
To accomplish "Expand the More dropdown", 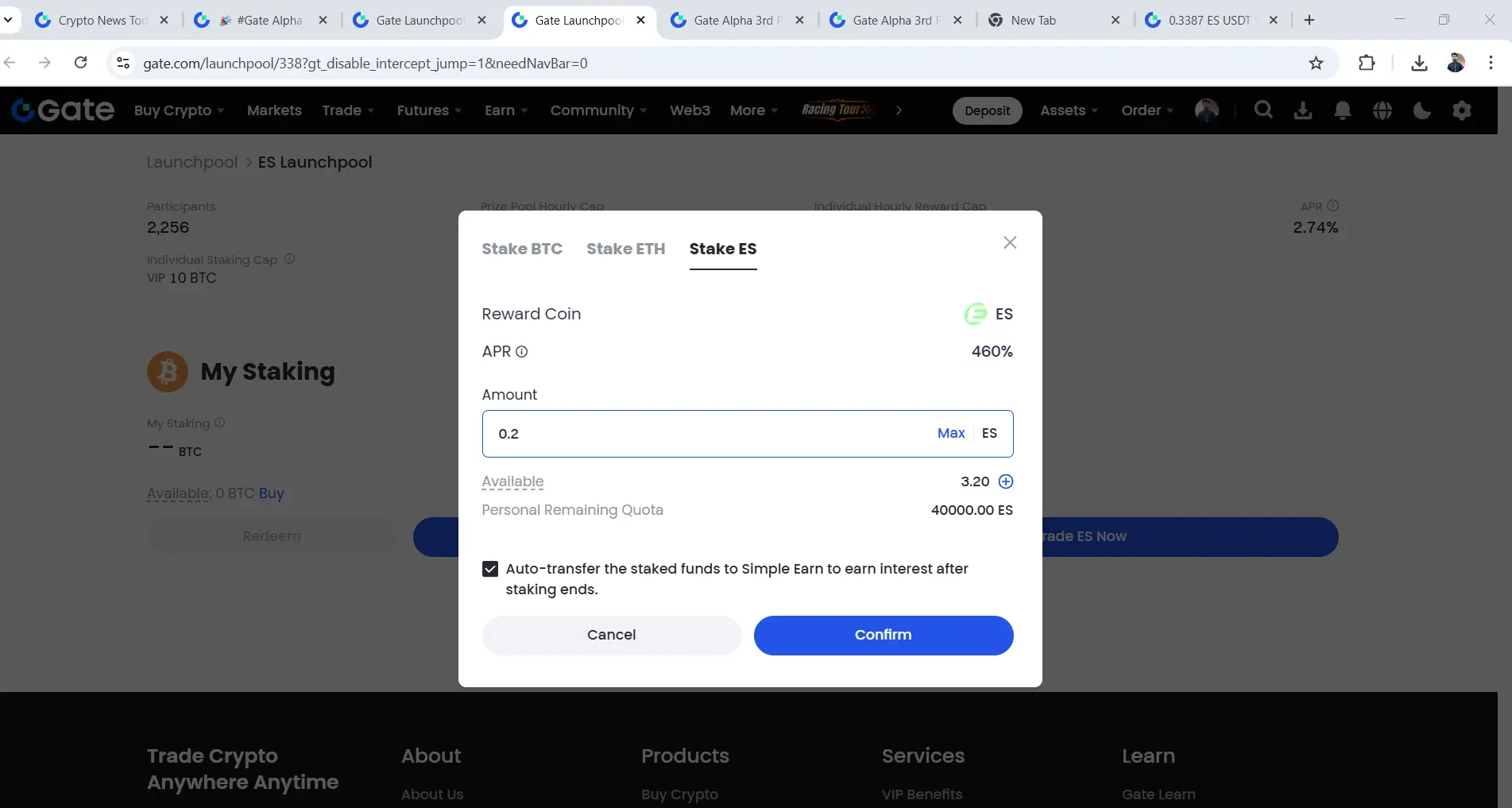I will (754, 110).
